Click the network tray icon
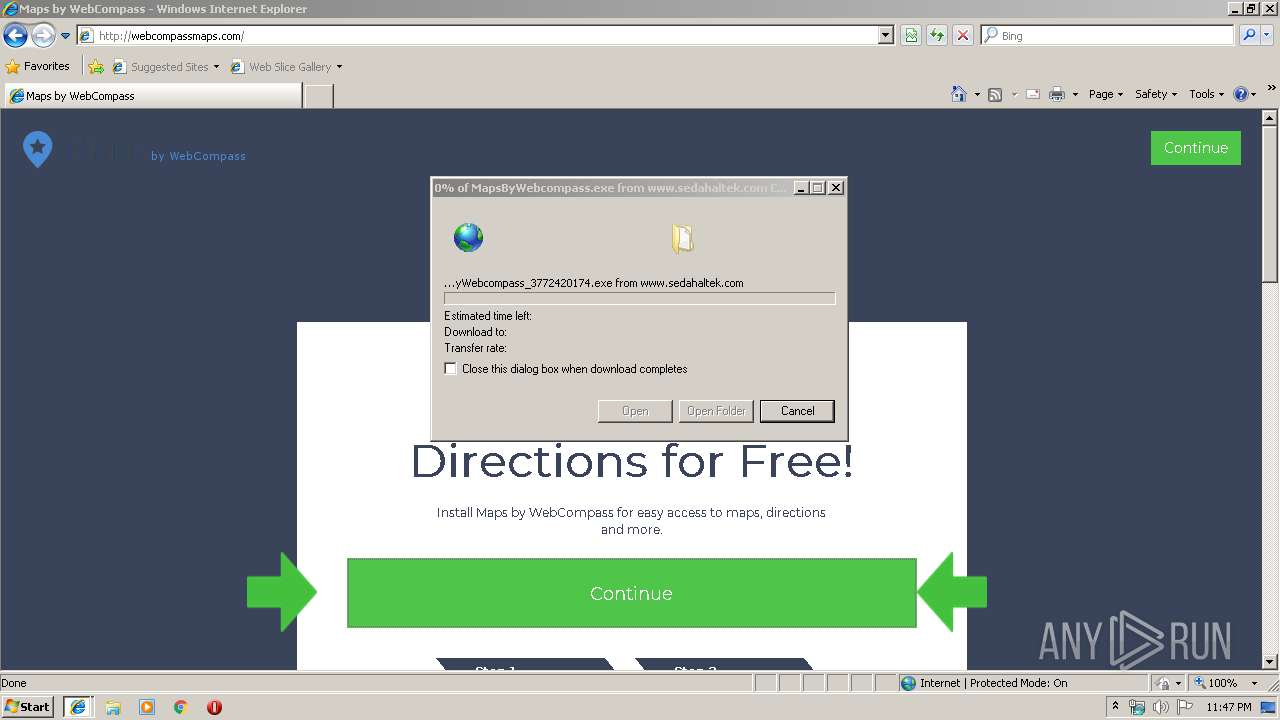 [1137, 707]
